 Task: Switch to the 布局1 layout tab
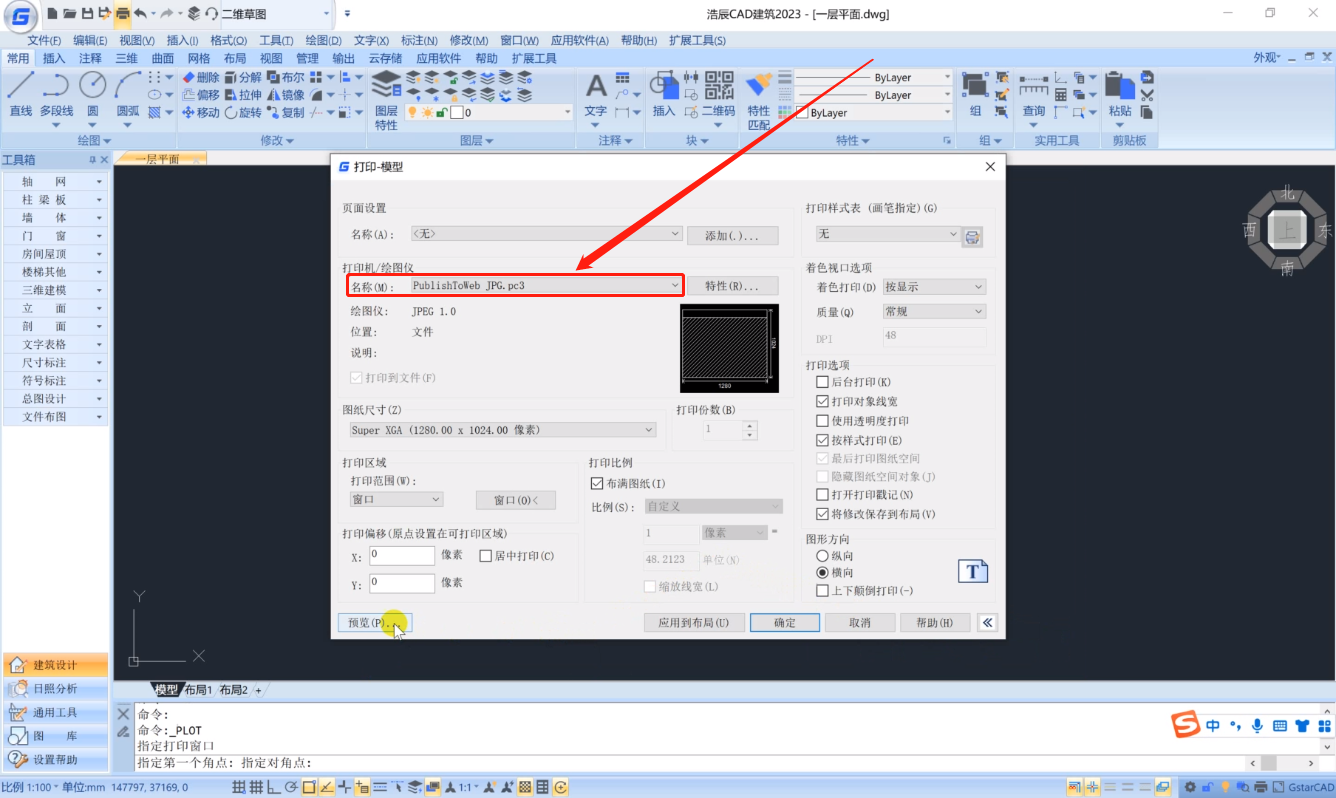point(200,690)
